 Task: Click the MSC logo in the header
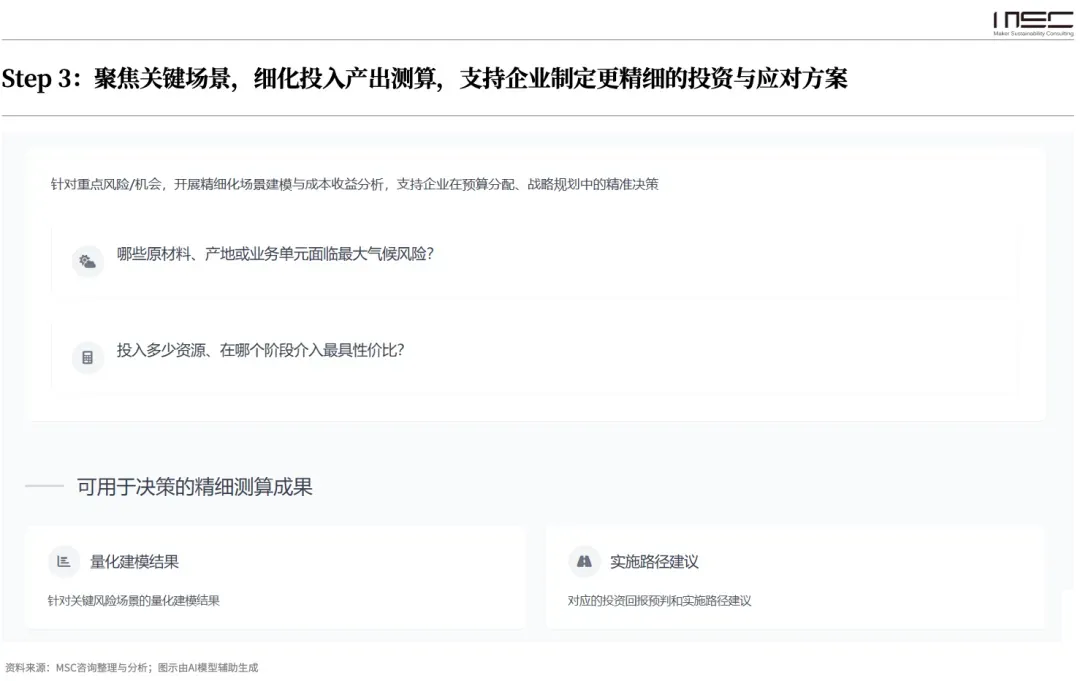point(1032,19)
